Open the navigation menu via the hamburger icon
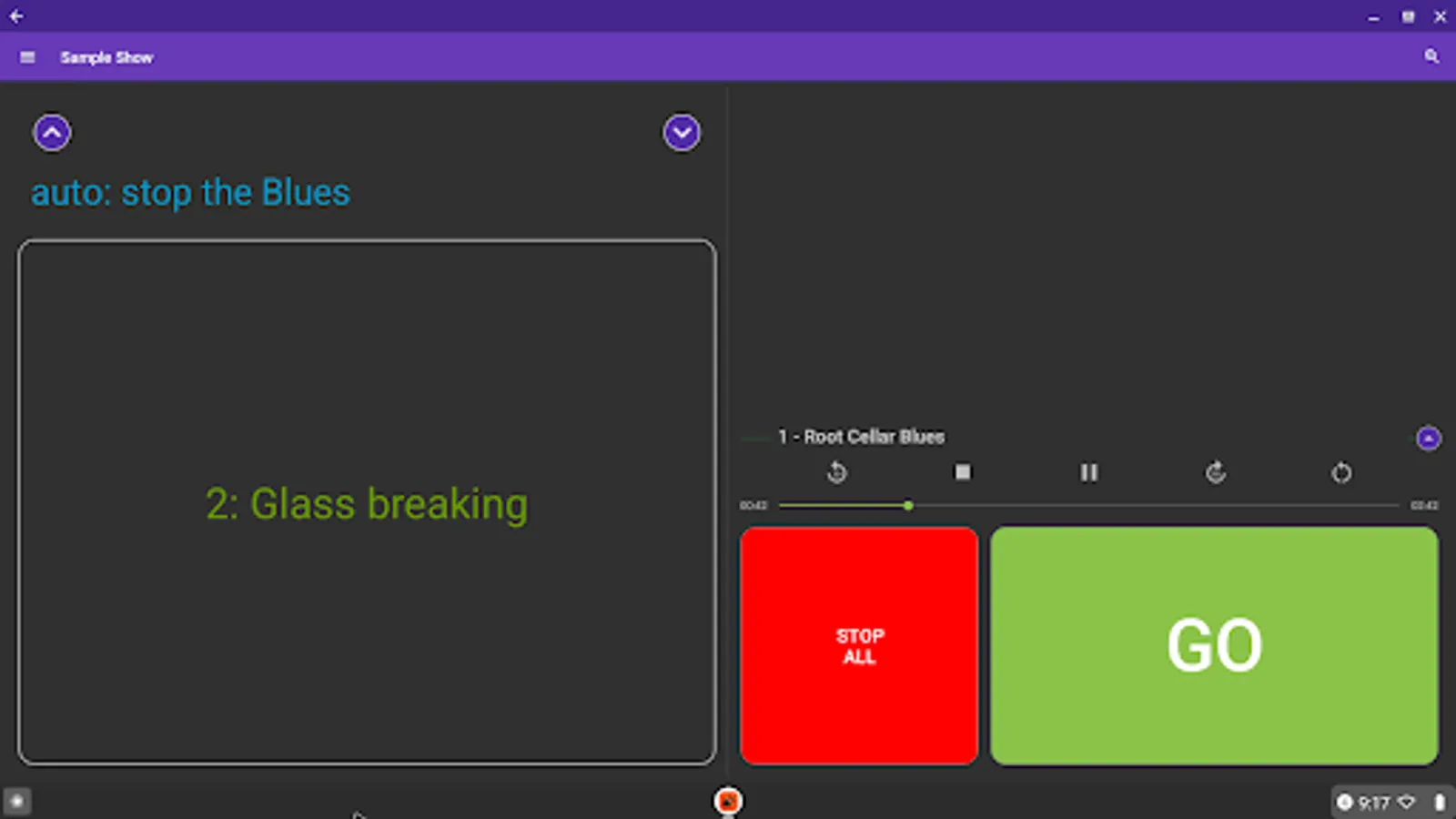This screenshot has width=1456, height=819. (x=26, y=56)
